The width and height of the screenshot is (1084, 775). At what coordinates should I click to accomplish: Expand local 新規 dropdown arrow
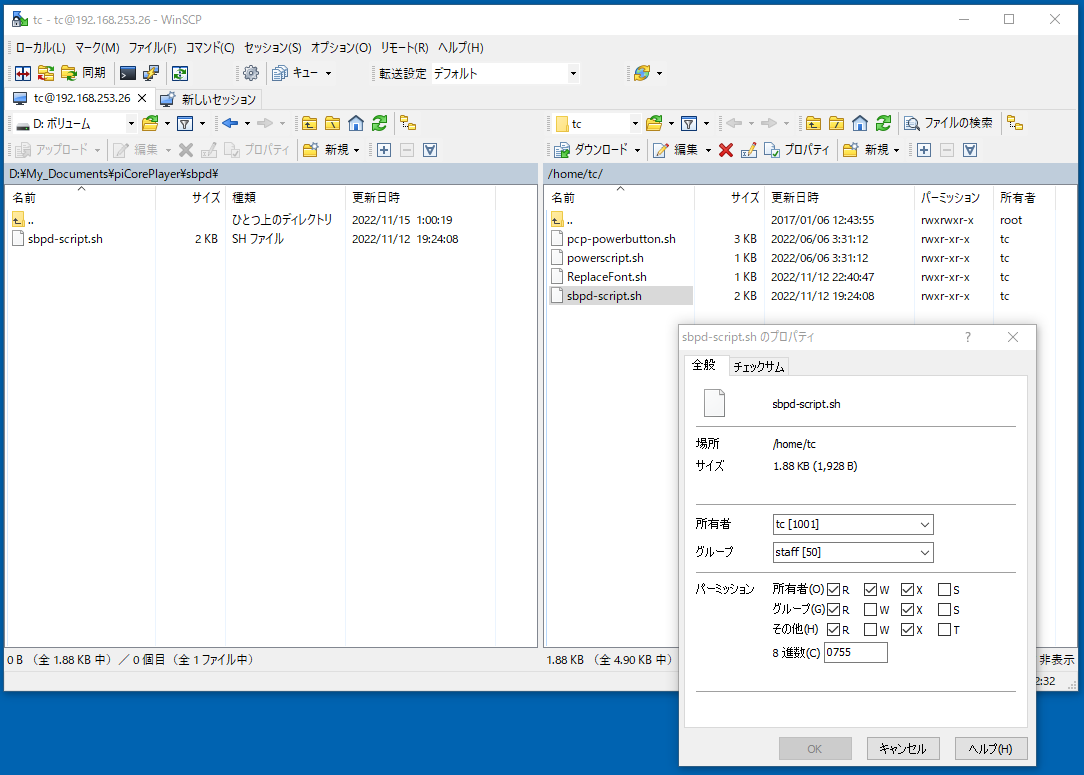point(356,150)
